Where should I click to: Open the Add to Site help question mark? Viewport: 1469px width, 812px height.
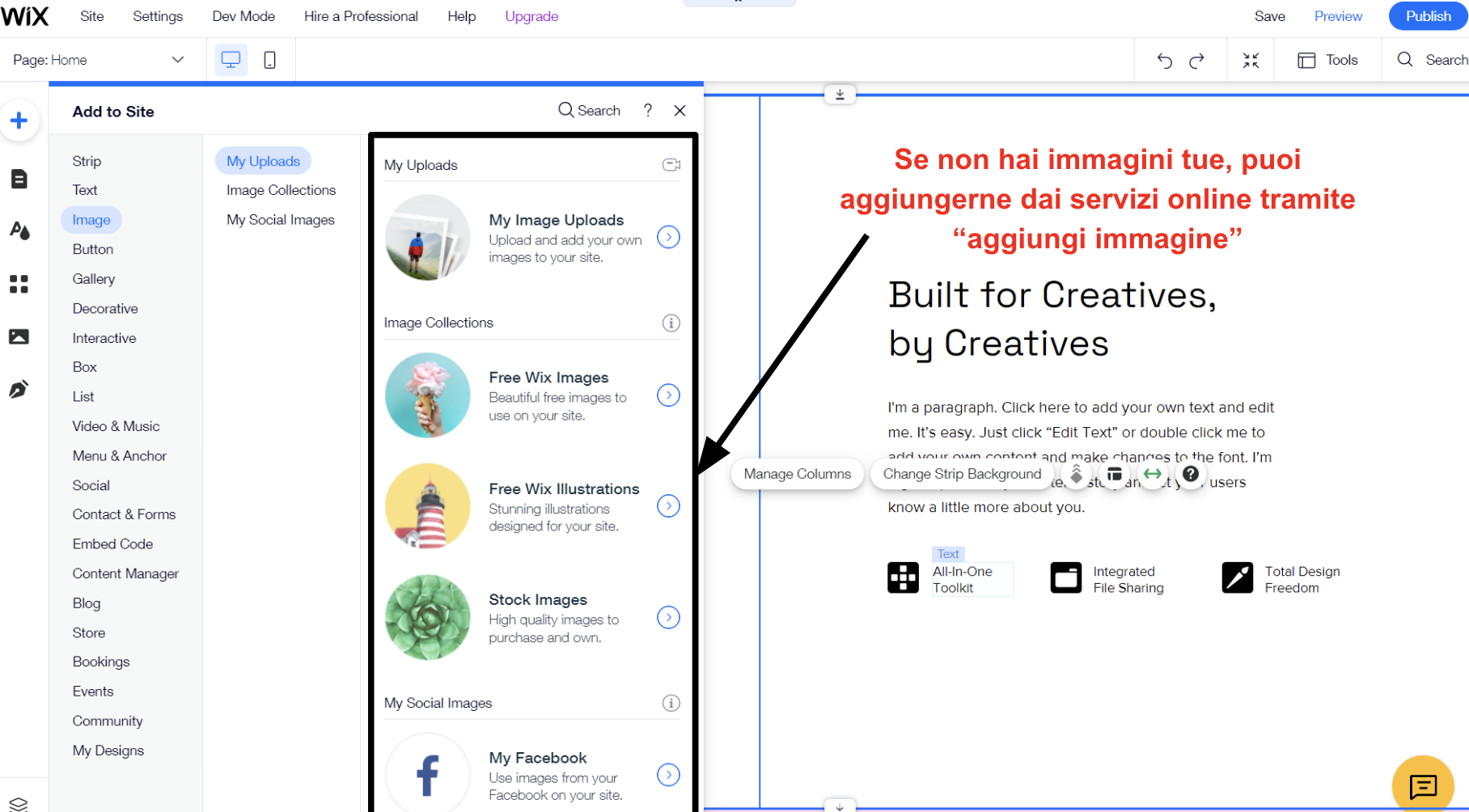(x=648, y=110)
